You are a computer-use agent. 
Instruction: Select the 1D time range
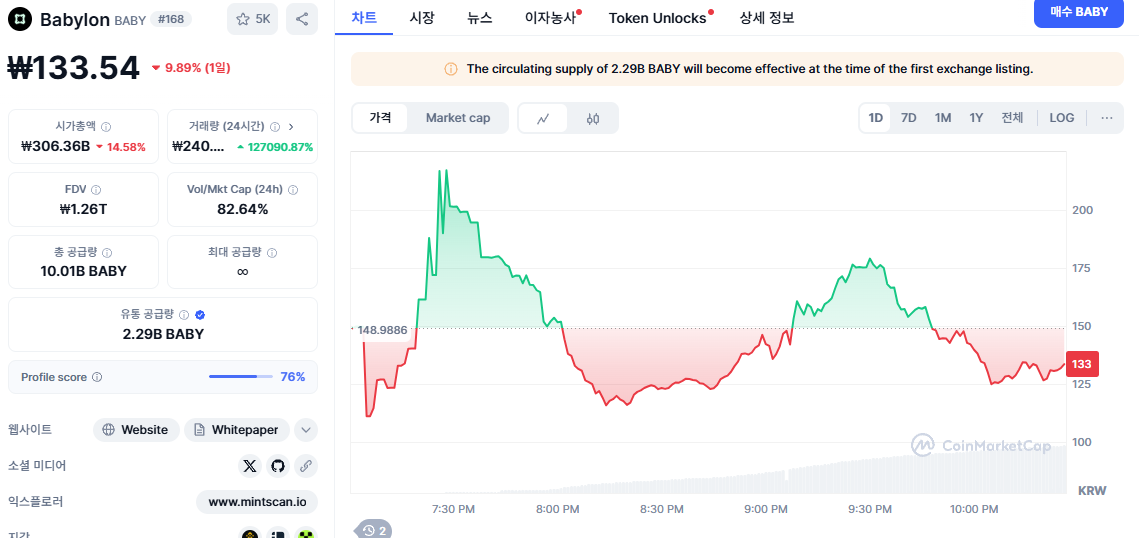(x=876, y=118)
